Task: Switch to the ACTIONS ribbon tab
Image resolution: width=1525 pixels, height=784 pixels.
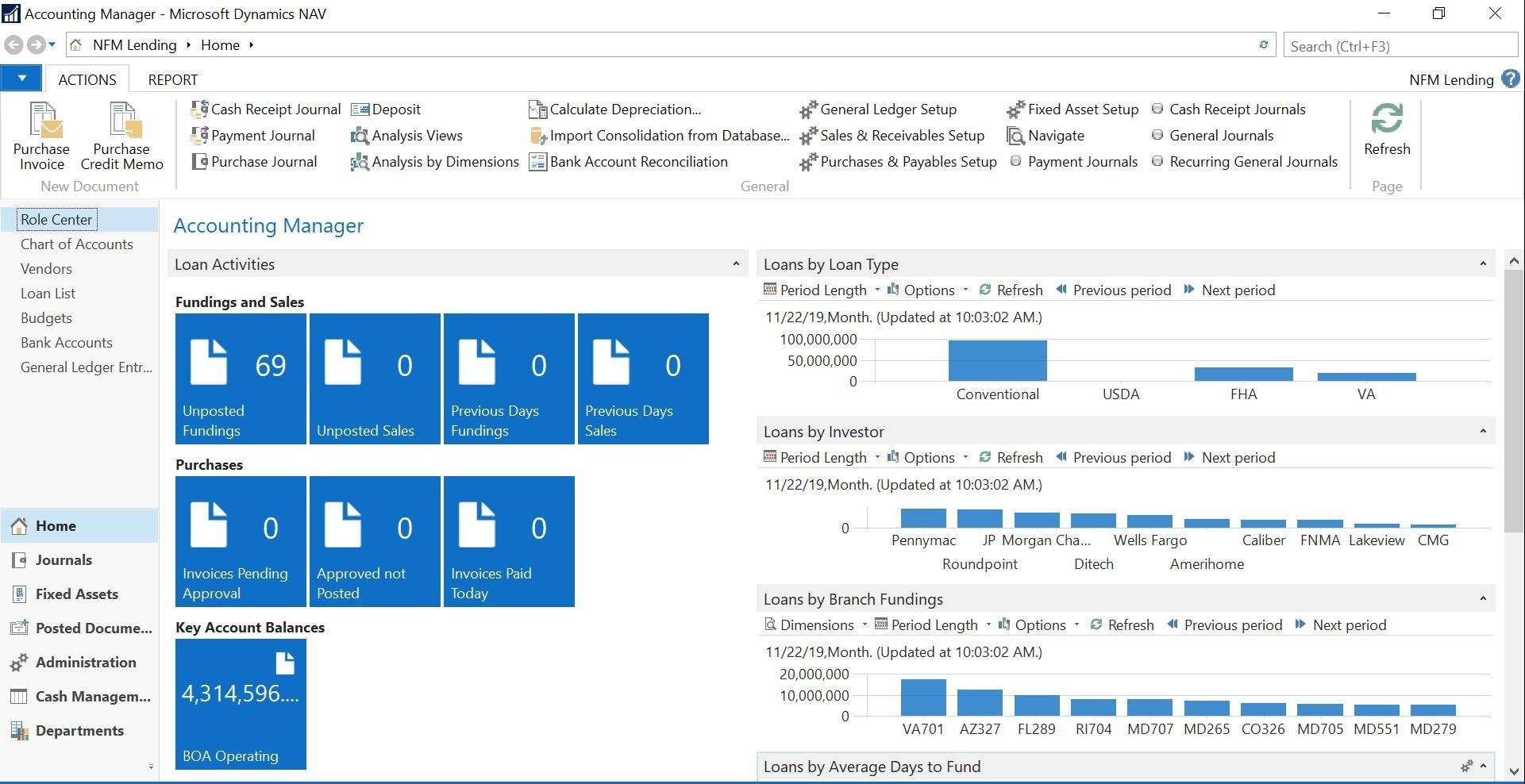Action: coord(87,79)
